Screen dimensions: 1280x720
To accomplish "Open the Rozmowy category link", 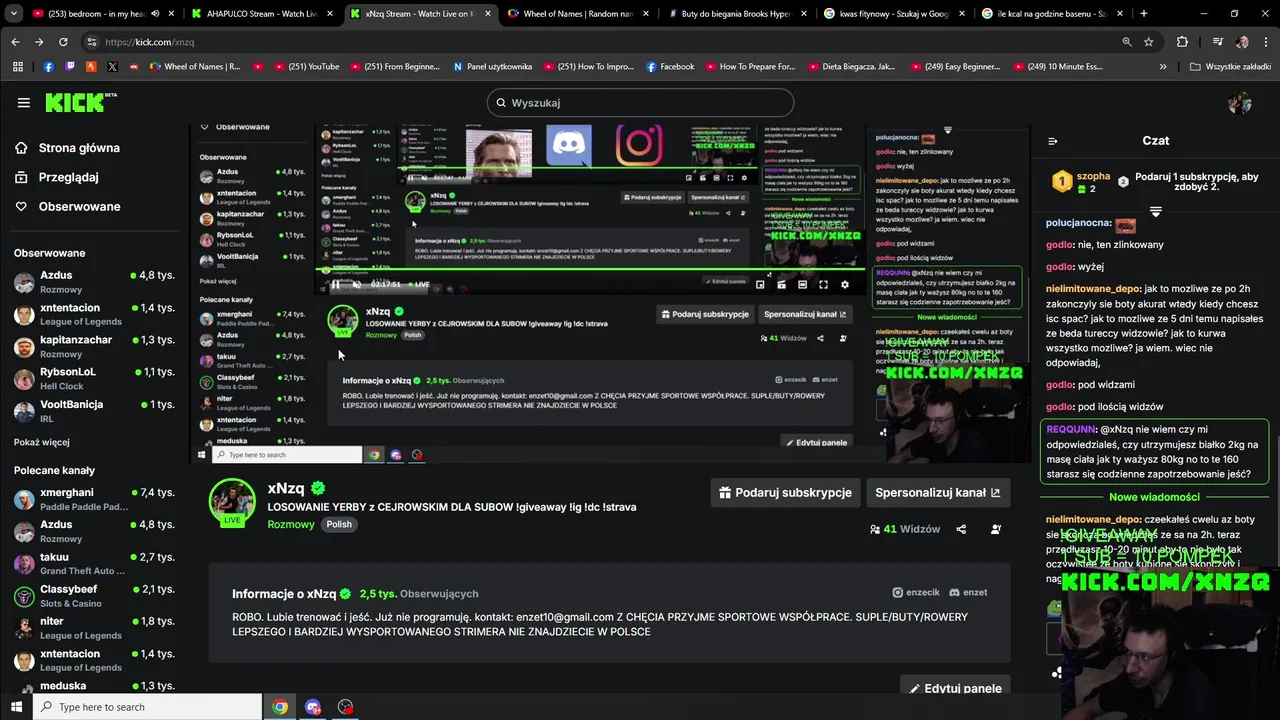I will 291,524.
